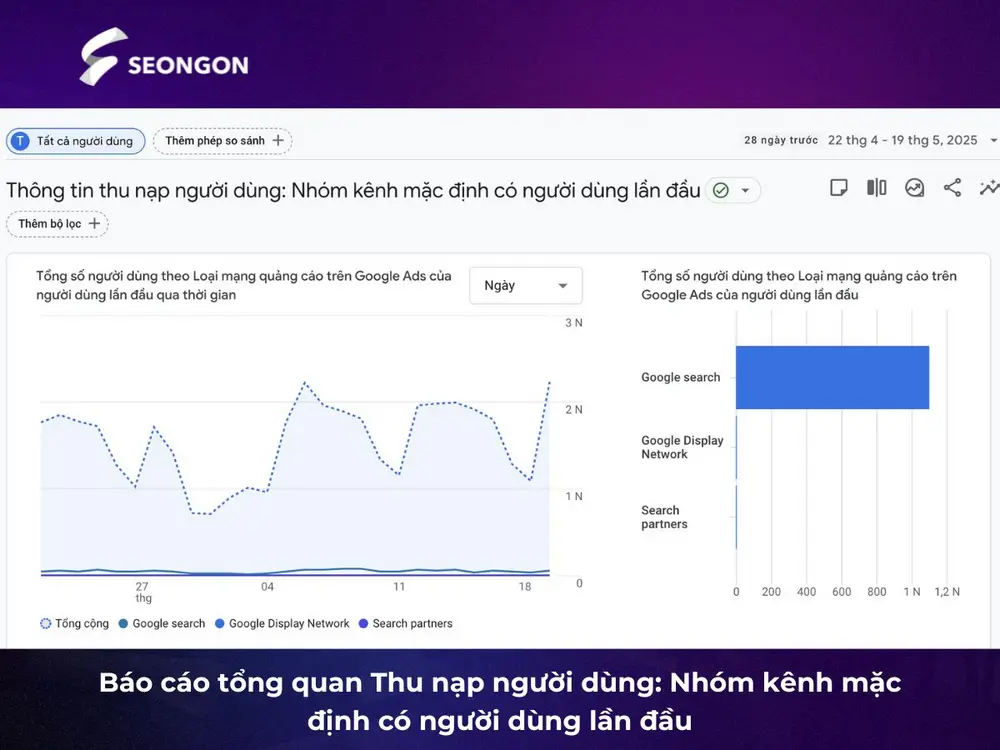Open the sparkline insights icon
This screenshot has width=1000, height=750.
(x=990, y=188)
